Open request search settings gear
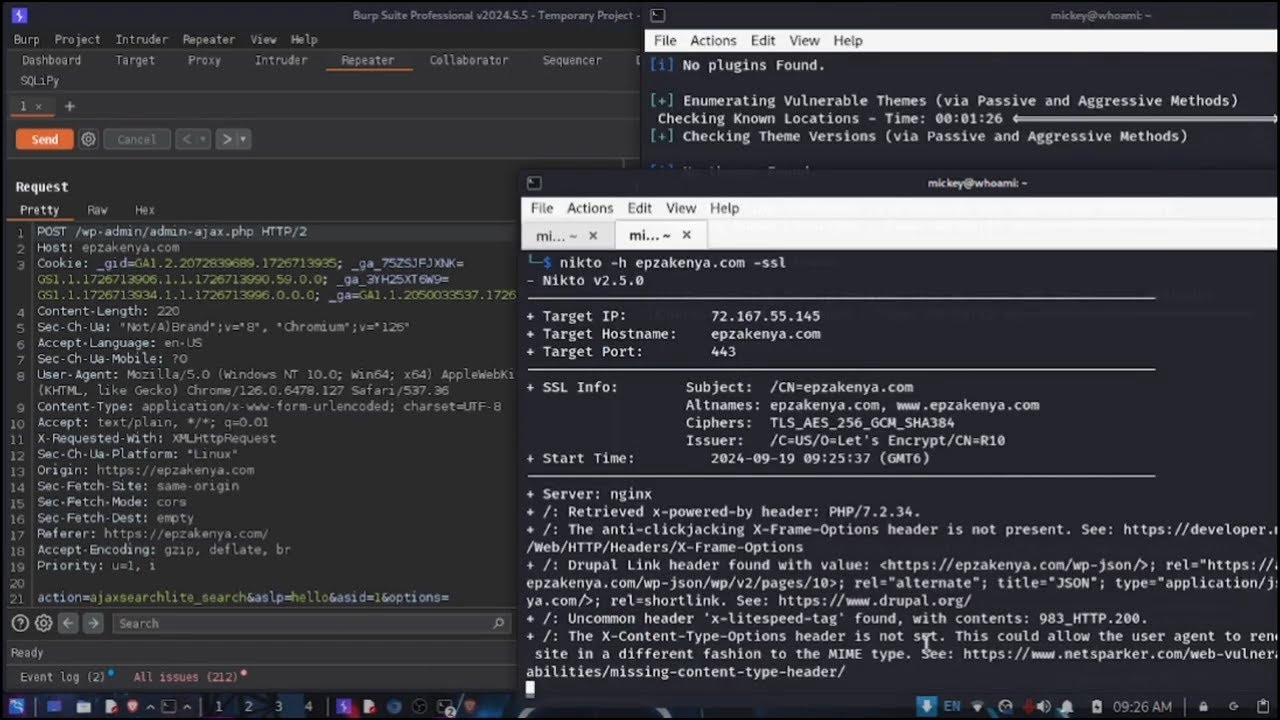The width and height of the screenshot is (1280, 720). click(x=43, y=623)
